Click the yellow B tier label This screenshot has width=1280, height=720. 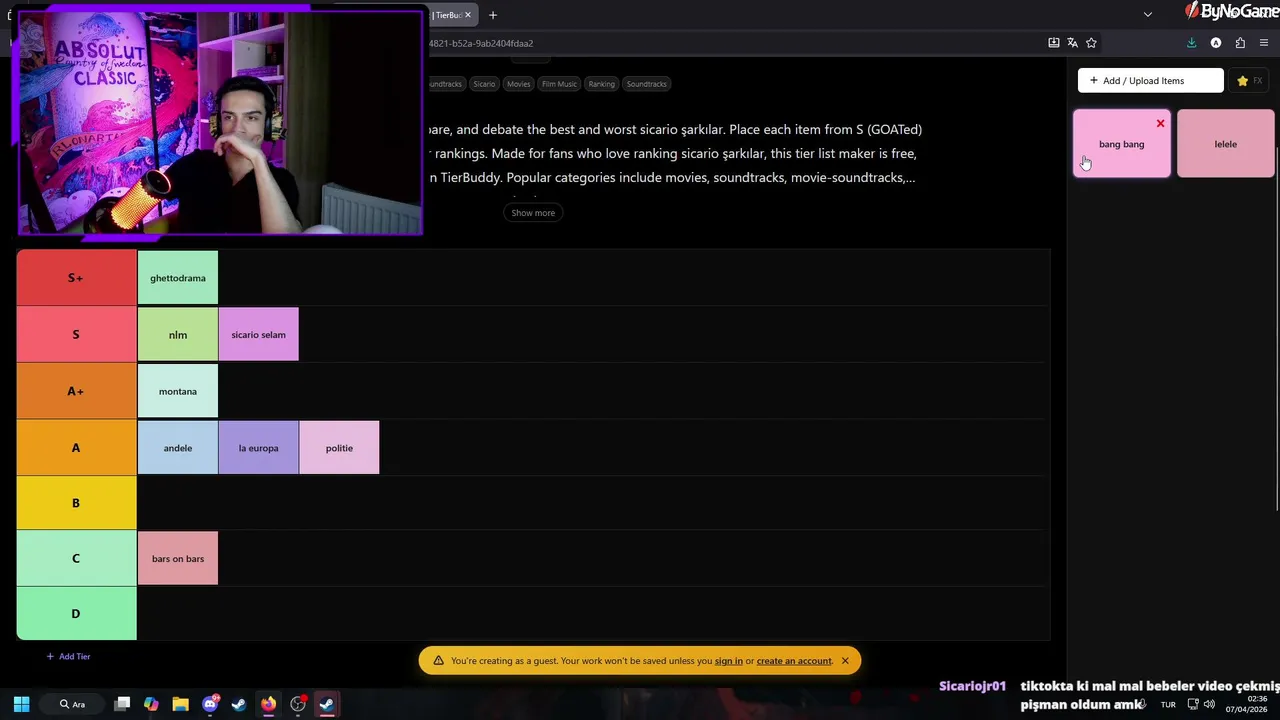pos(76,503)
